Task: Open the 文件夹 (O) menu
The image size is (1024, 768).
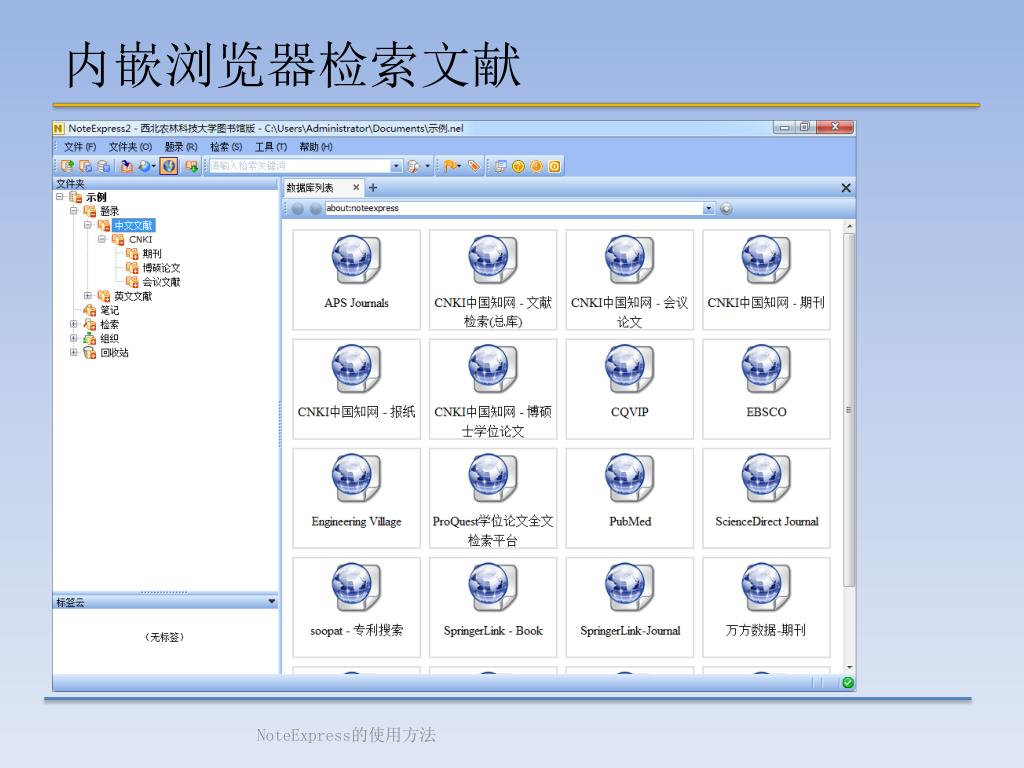Action: 130,147
